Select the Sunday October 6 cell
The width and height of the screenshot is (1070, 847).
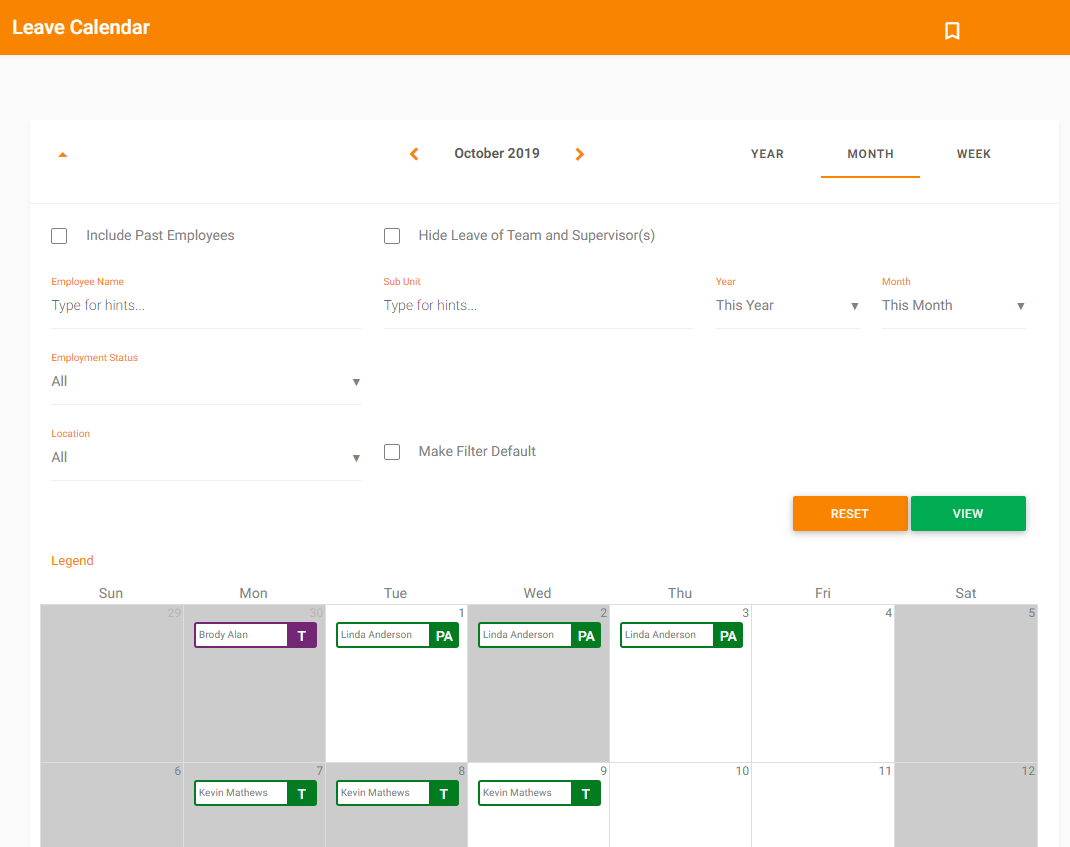[x=112, y=805]
